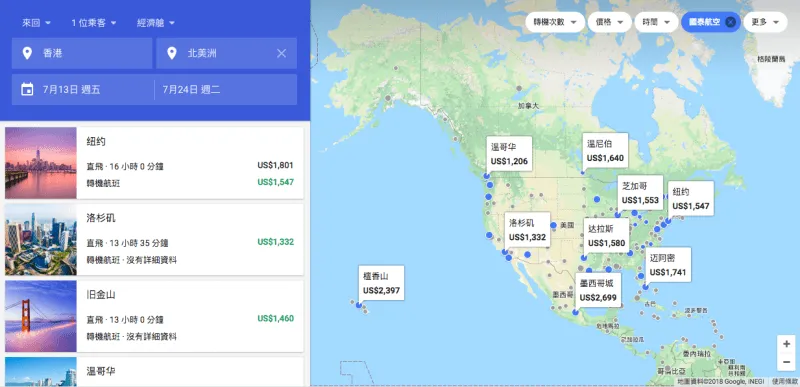Click the blue map dot for 檀香山
The image size is (800, 387).
(x=358, y=305)
